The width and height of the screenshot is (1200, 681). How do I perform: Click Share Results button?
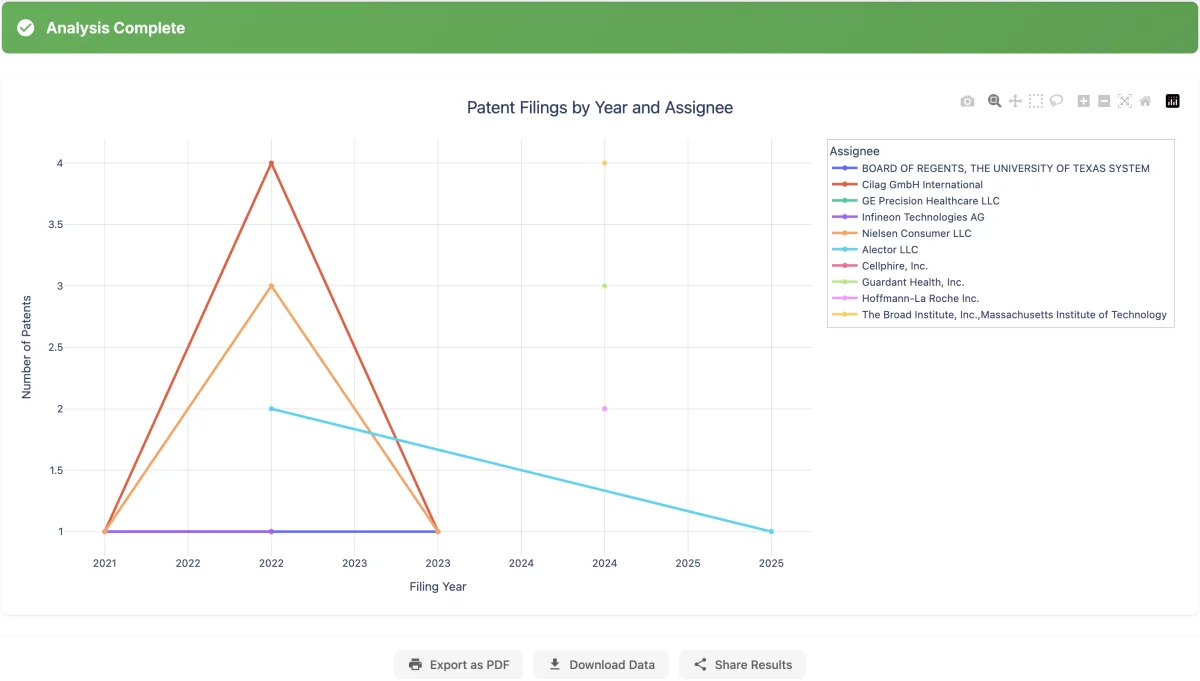742,664
